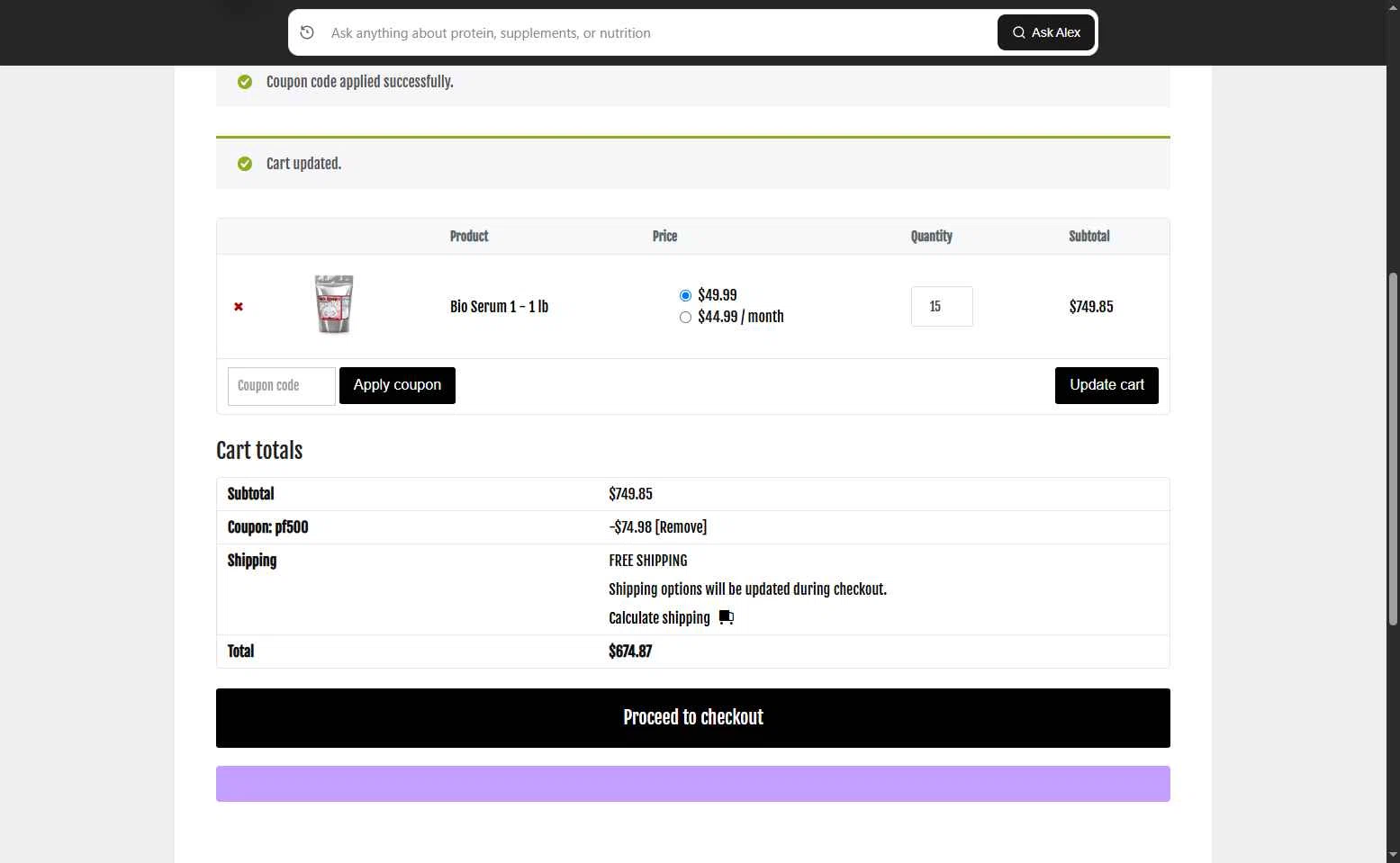Viewport: 1400px width, 863px height.
Task: Select the $49.99 one-time price option
Action: coord(685,295)
